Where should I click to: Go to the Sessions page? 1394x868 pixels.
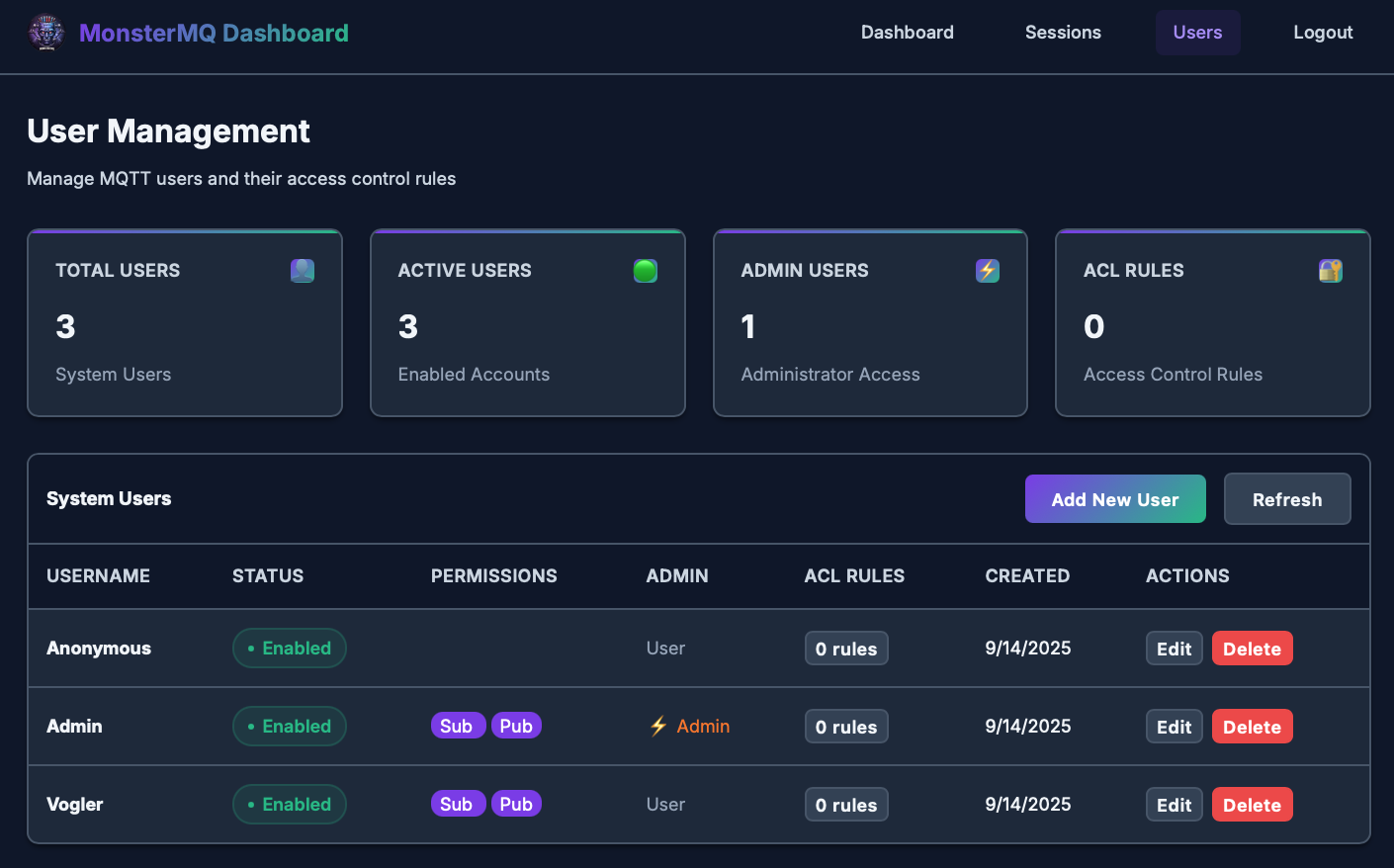pyautogui.click(x=1063, y=33)
